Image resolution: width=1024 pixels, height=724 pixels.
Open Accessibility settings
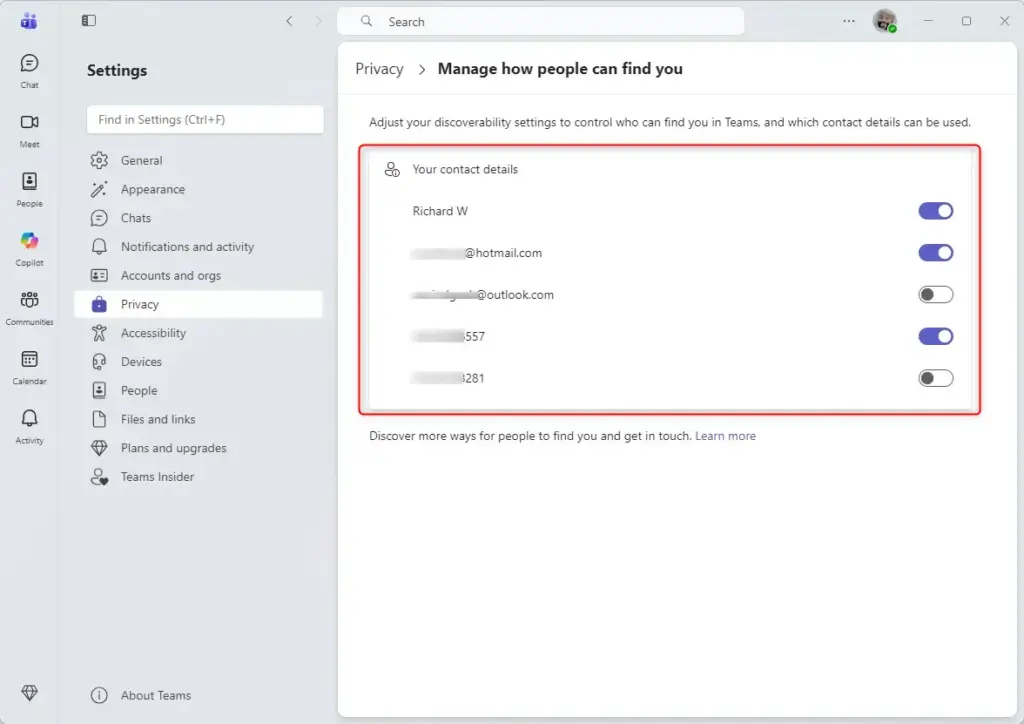coord(199,333)
